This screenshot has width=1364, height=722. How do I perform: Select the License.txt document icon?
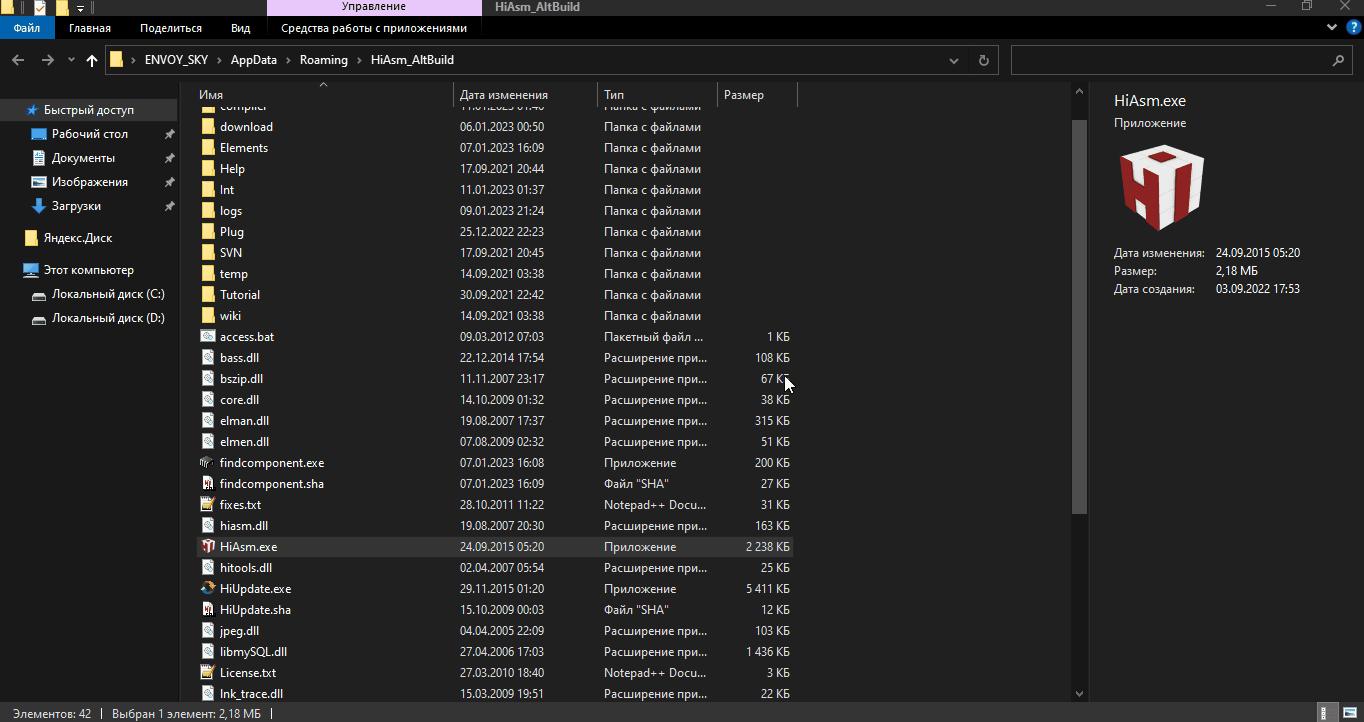pos(208,673)
